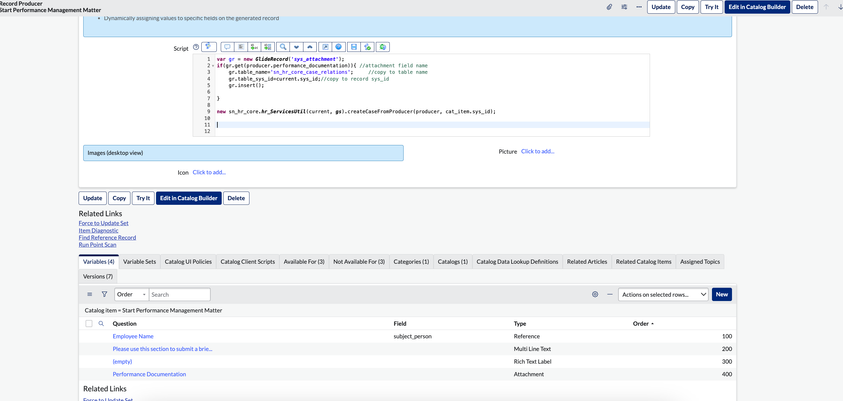The height and width of the screenshot is (401, 843).
Task: Open the Not Available For (3) tab
Action: (359, 262)
